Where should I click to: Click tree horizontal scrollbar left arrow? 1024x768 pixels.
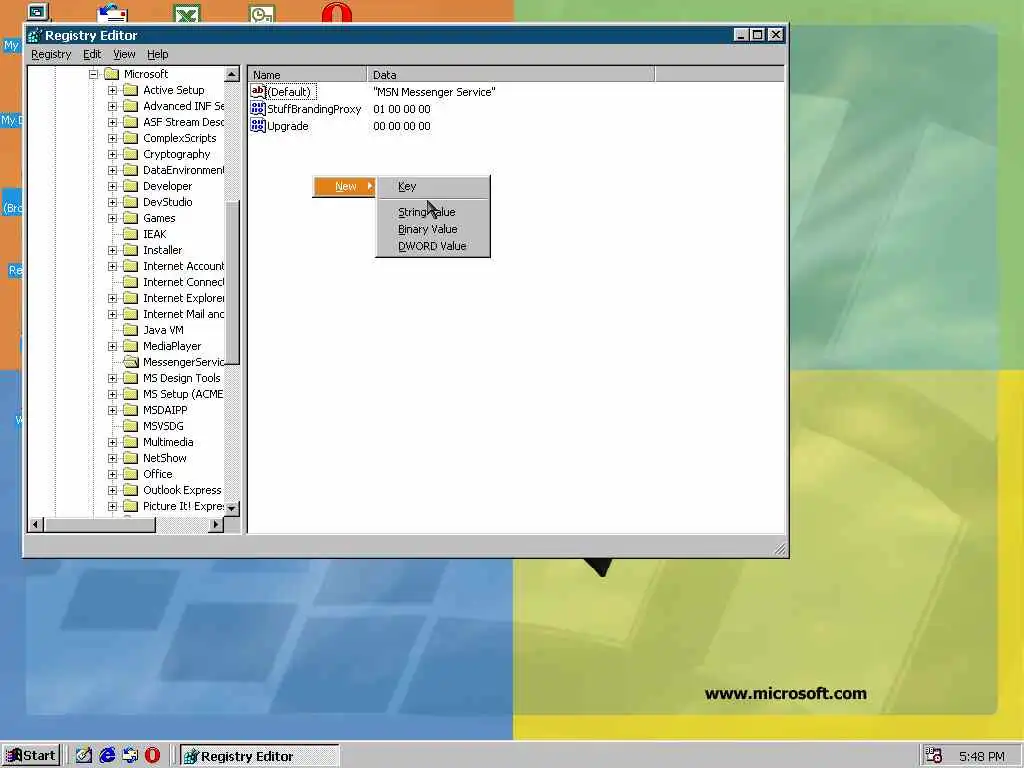36,524
